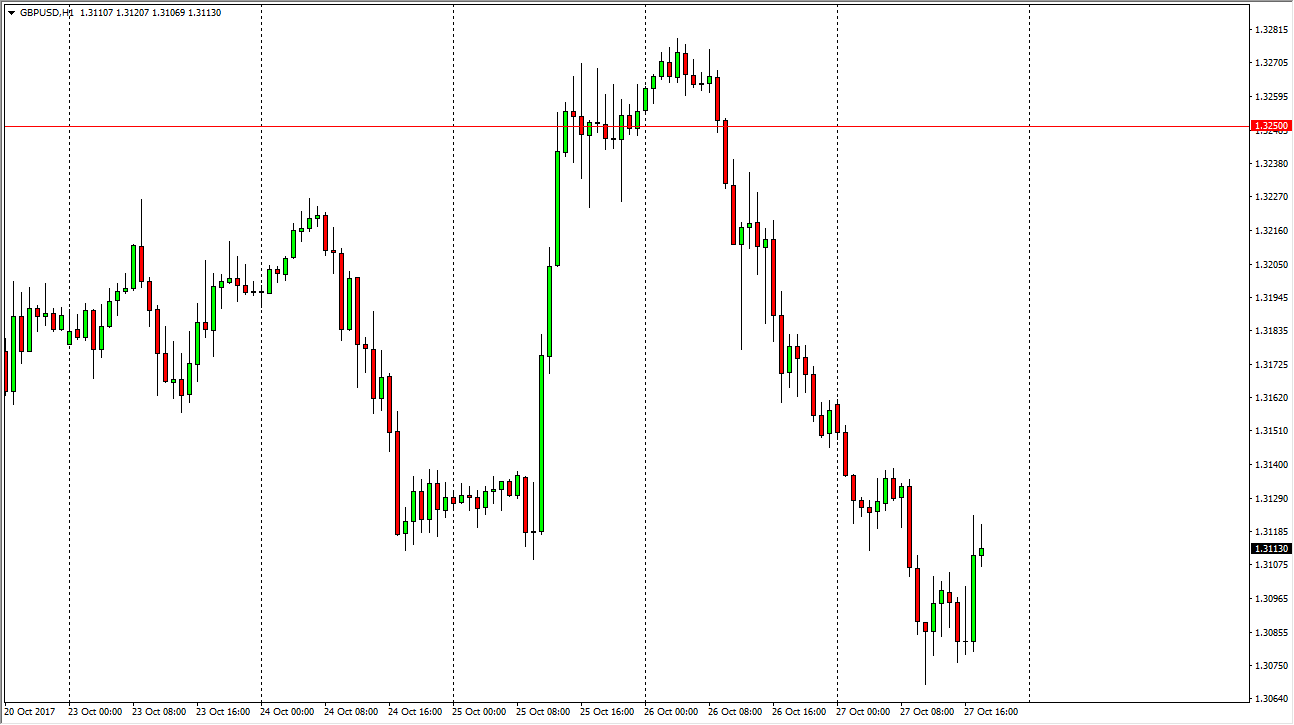Click the 27 Oct 16:00 time label
Viewport: 1294px width, 725px height.
pyautogui.click(x=992, y=712)
